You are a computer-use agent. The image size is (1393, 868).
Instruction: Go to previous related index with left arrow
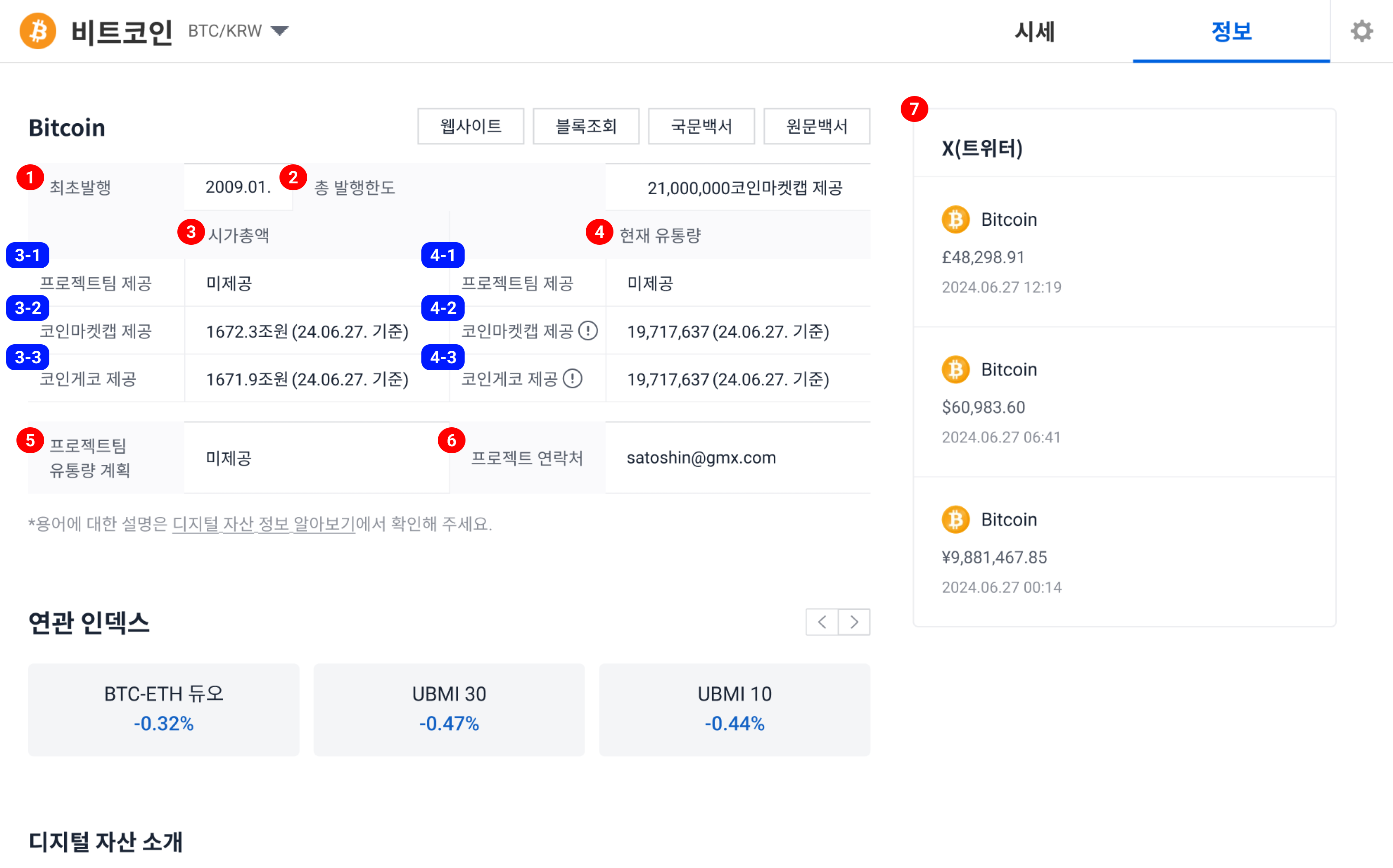[822, 622]
